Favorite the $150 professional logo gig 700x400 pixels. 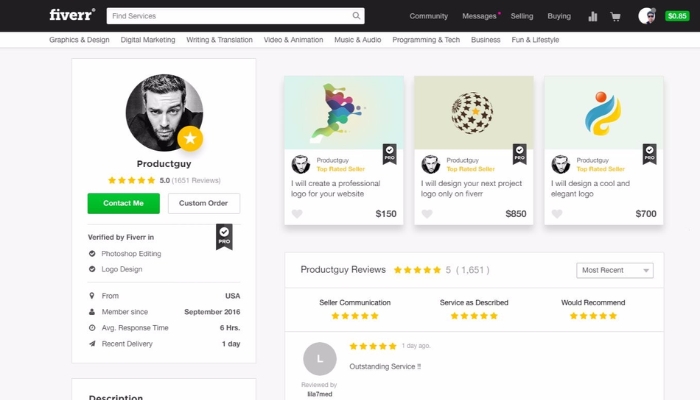pos(297,214)
